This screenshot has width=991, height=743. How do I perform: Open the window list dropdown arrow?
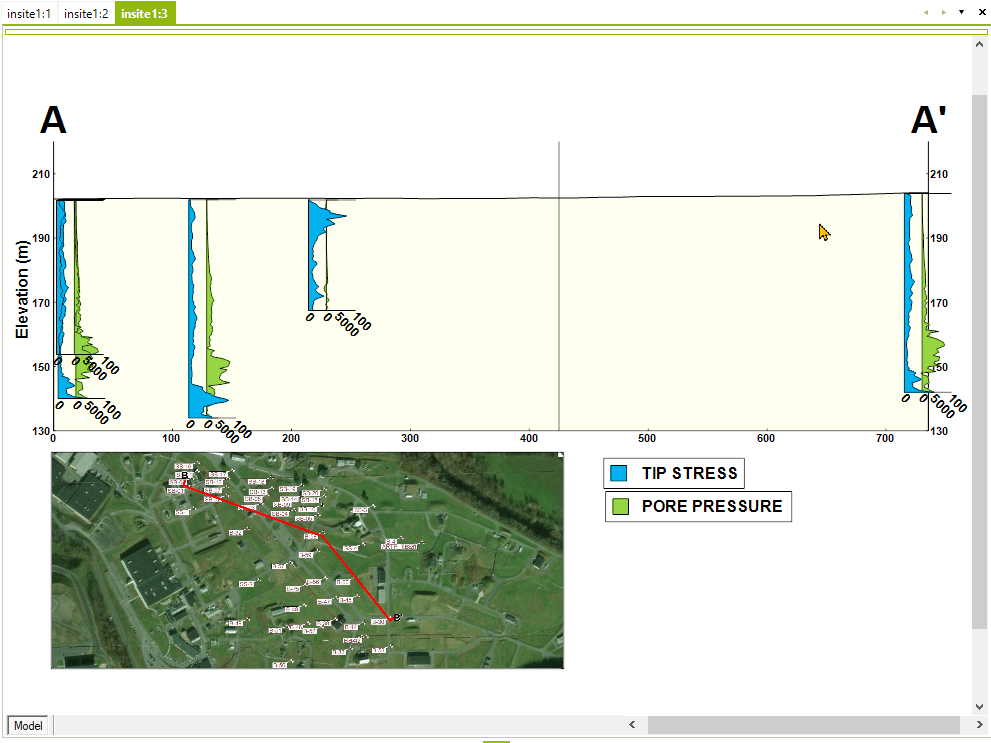pyautogui.click(x=961, y=12)
